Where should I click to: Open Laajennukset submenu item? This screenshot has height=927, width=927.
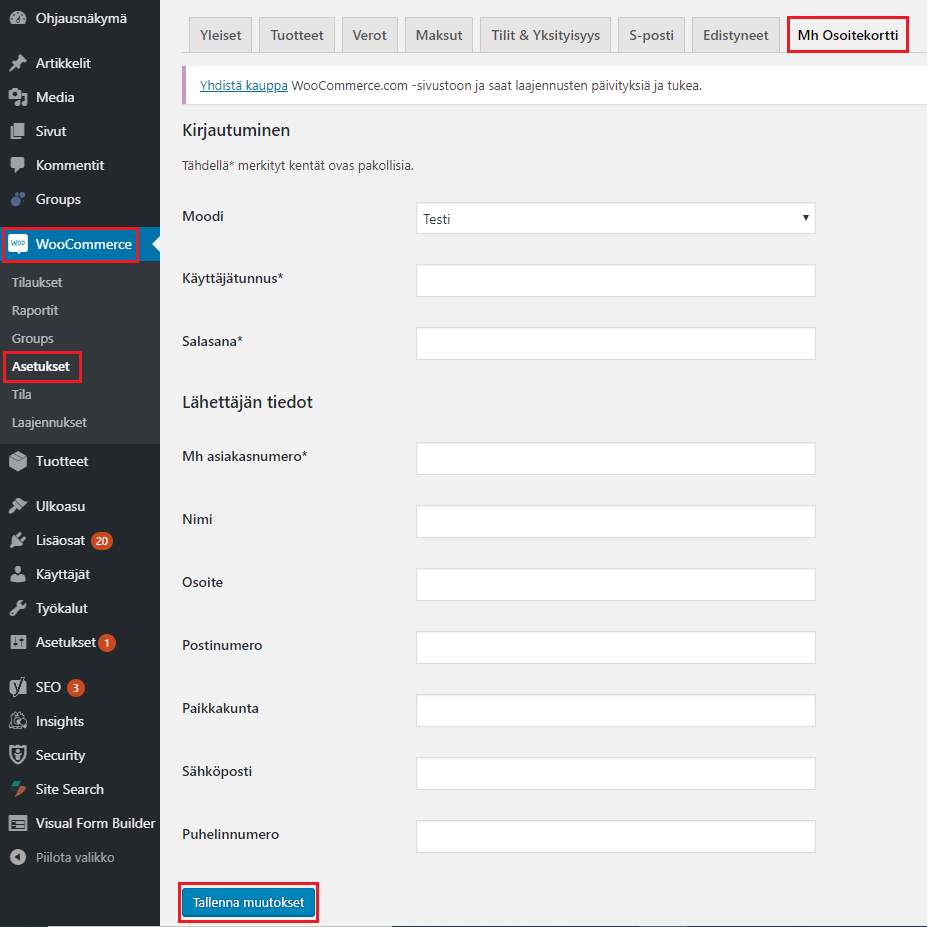(49, 423)
